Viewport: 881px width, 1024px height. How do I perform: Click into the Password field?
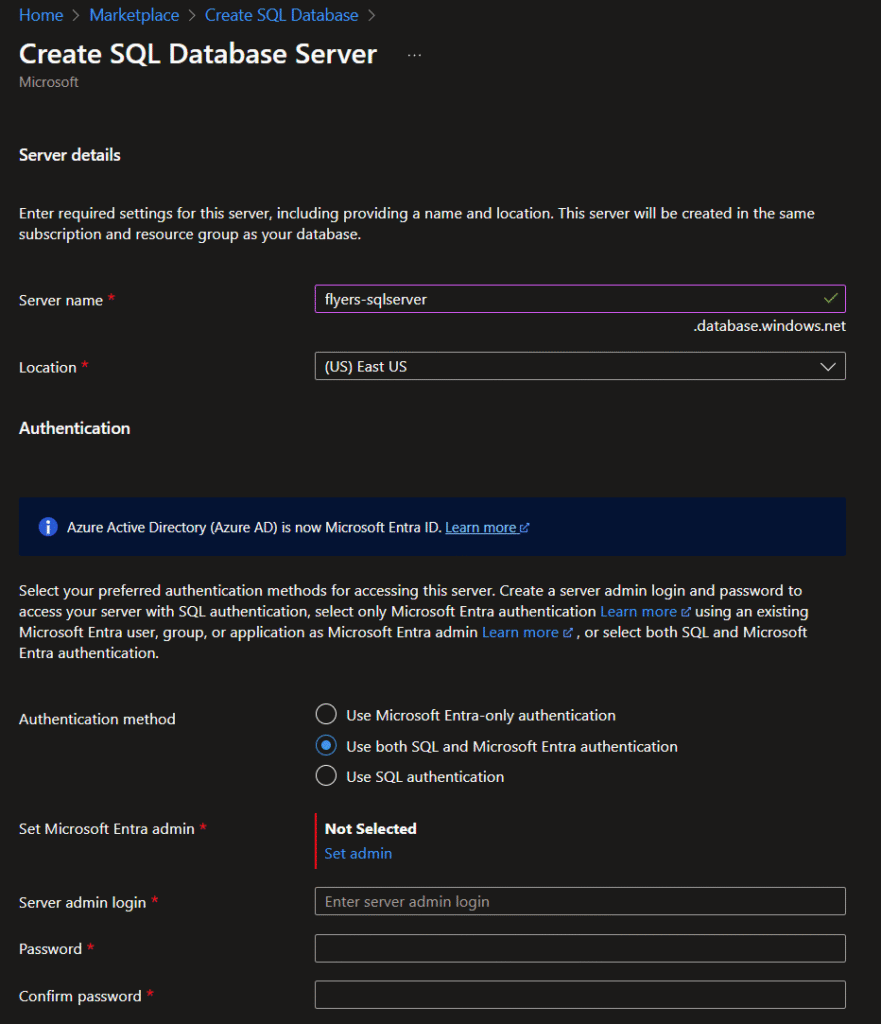pyautogui.click(x=580, y=948)
